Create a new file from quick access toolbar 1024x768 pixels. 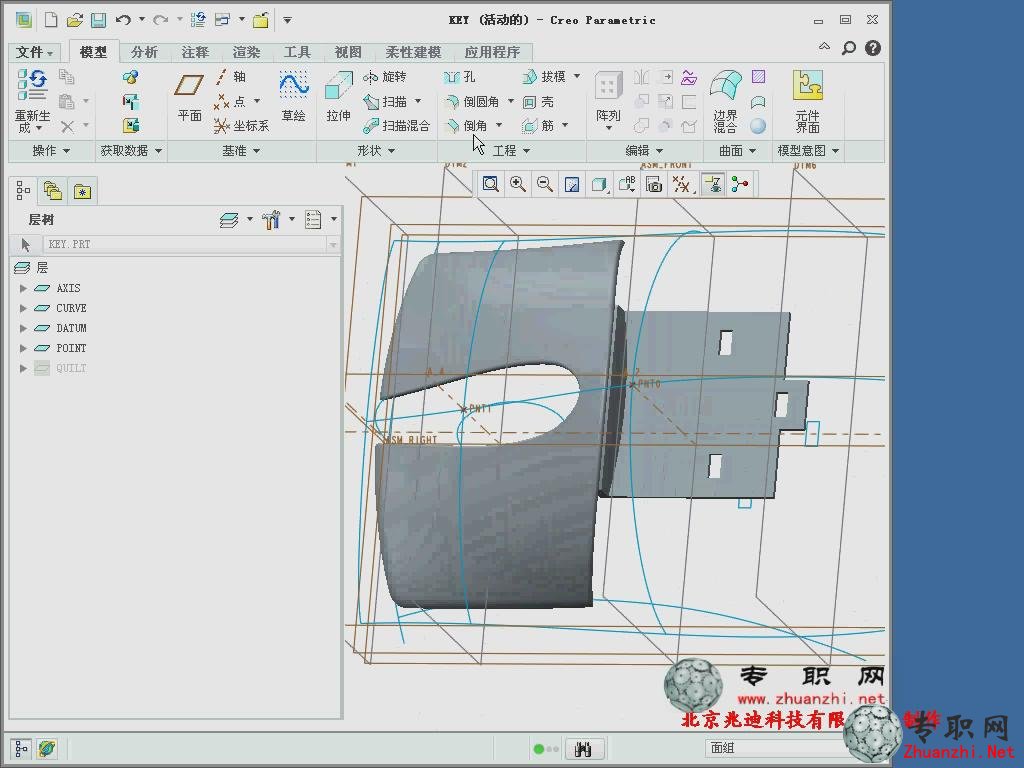(x=51, y=20)
